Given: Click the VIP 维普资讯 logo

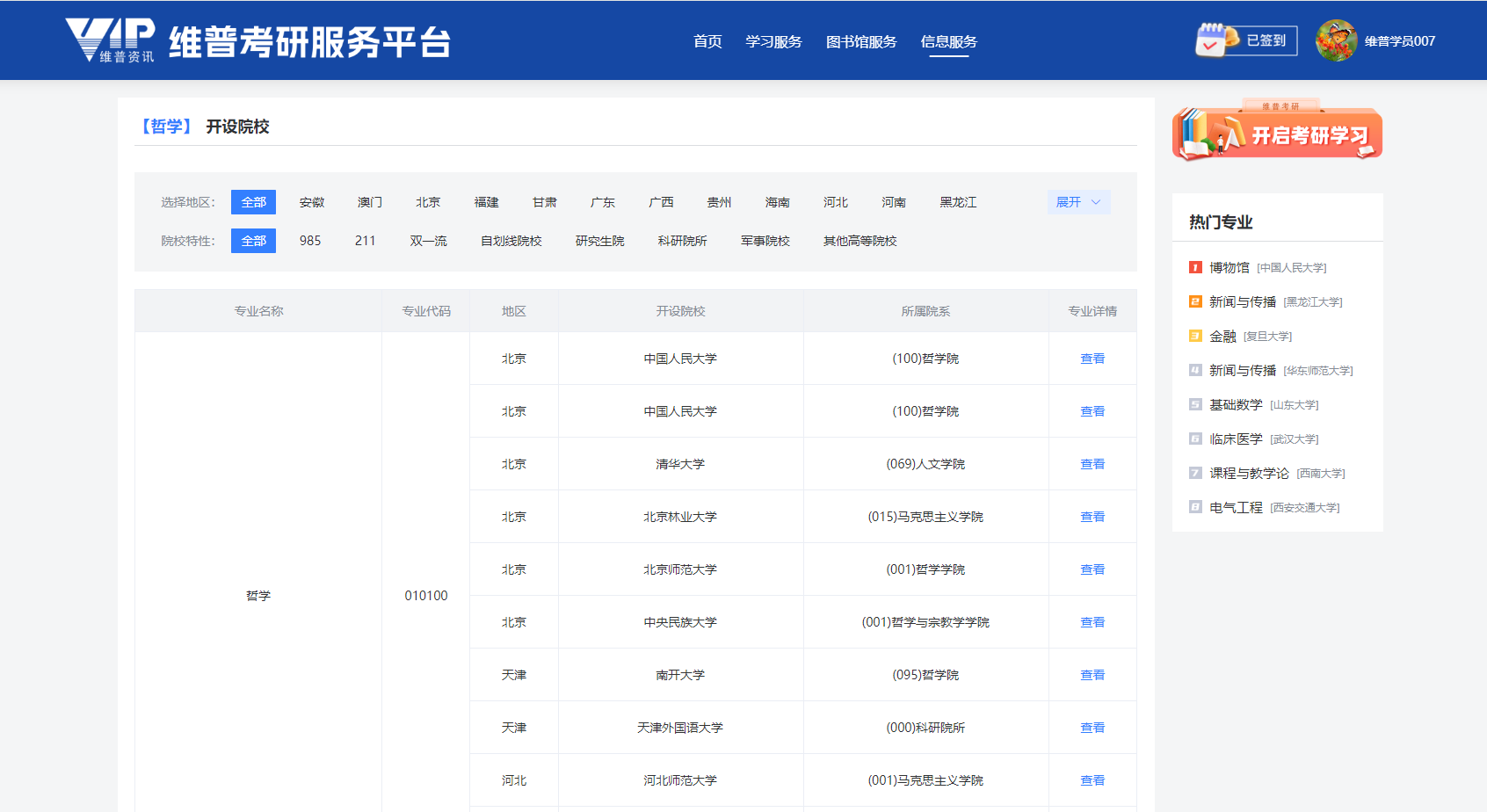Looking at the screenshot, I should pos(110,40).
